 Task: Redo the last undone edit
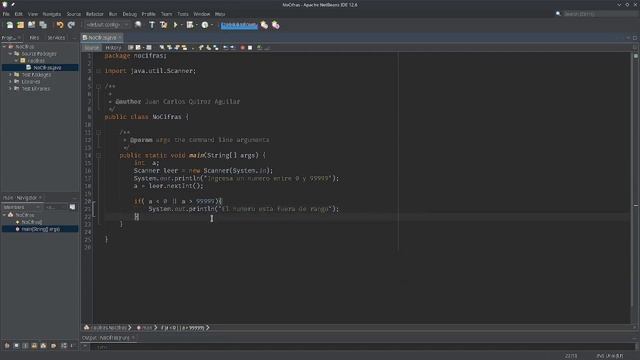[x=71, y=25]
